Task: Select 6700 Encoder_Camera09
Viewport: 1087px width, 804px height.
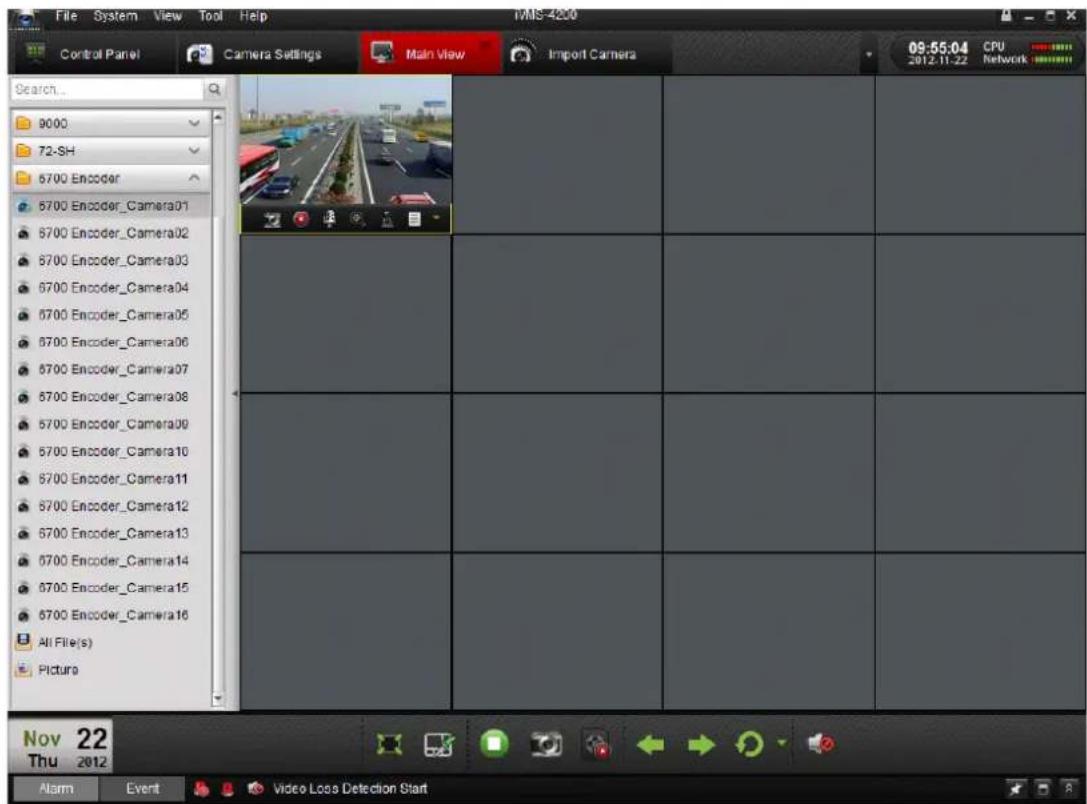Action: tap(111, 424)
